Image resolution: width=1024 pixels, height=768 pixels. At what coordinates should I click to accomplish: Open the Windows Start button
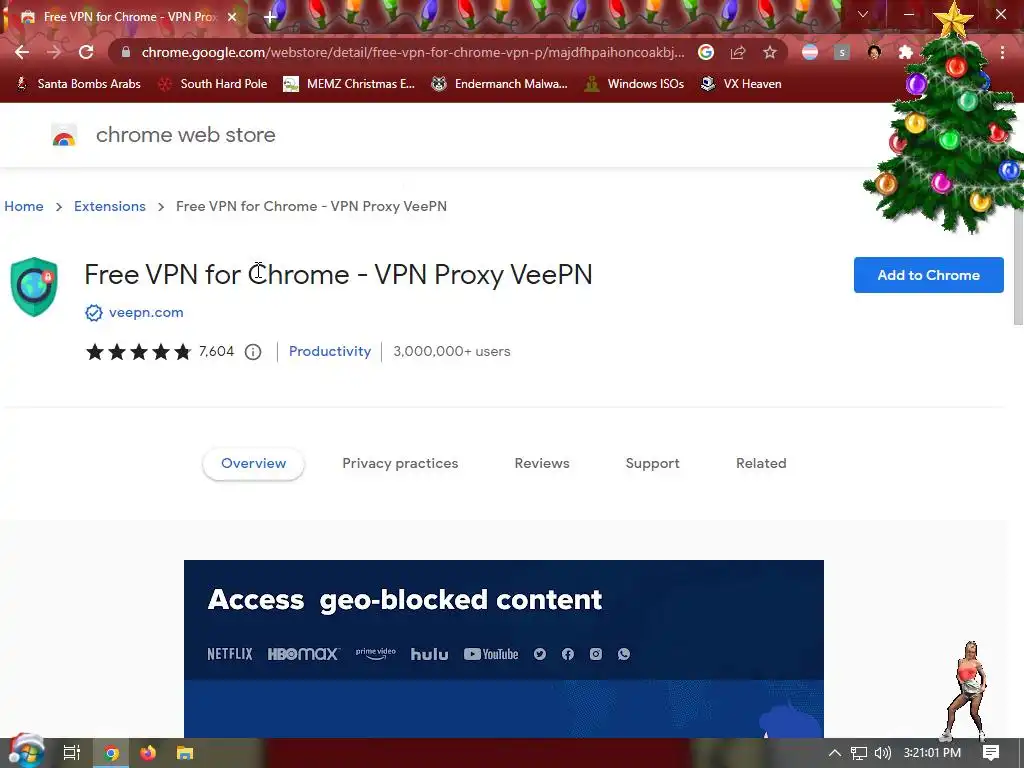[x=25, y=752]
